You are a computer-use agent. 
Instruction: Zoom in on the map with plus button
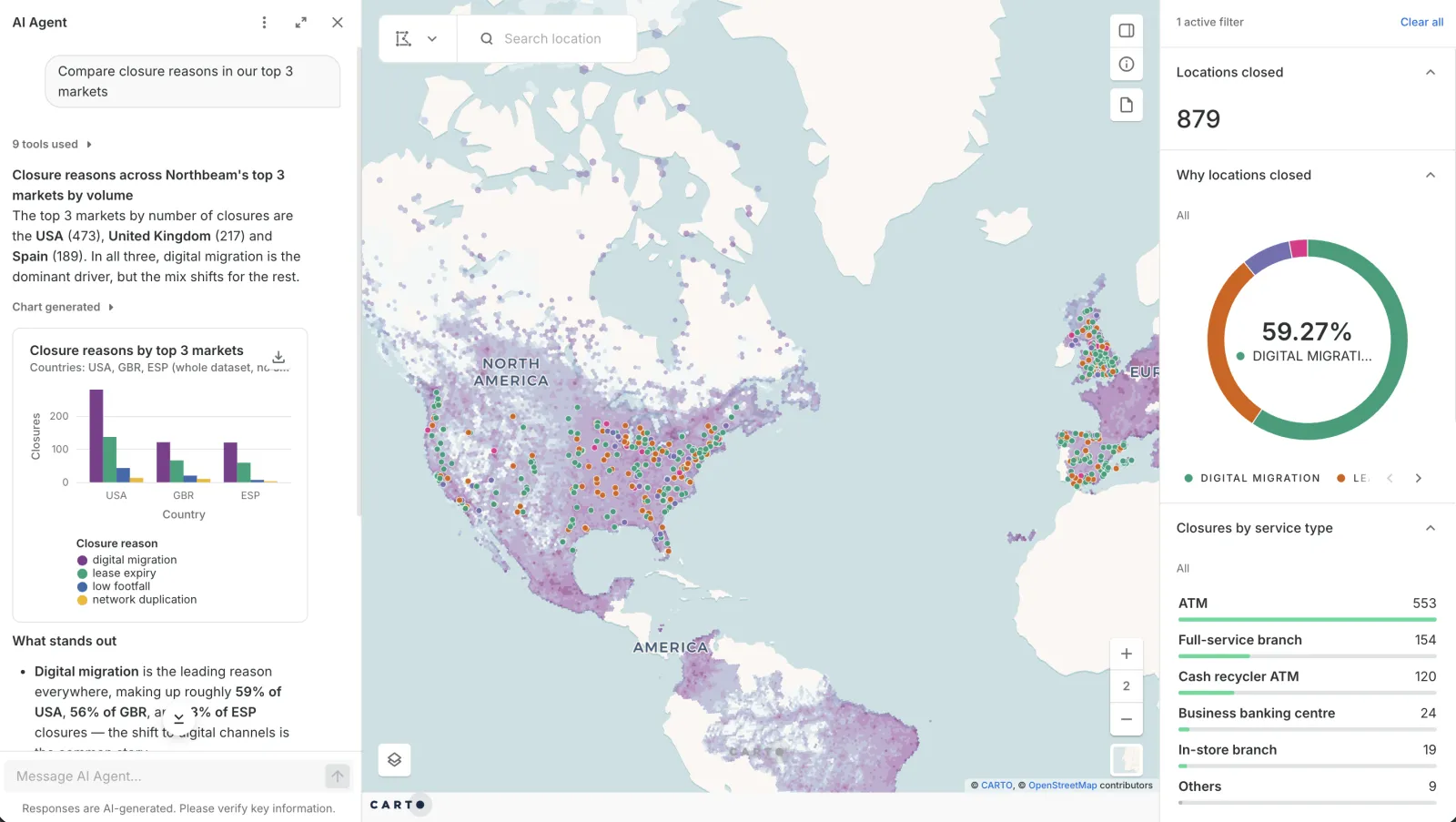1127,654
